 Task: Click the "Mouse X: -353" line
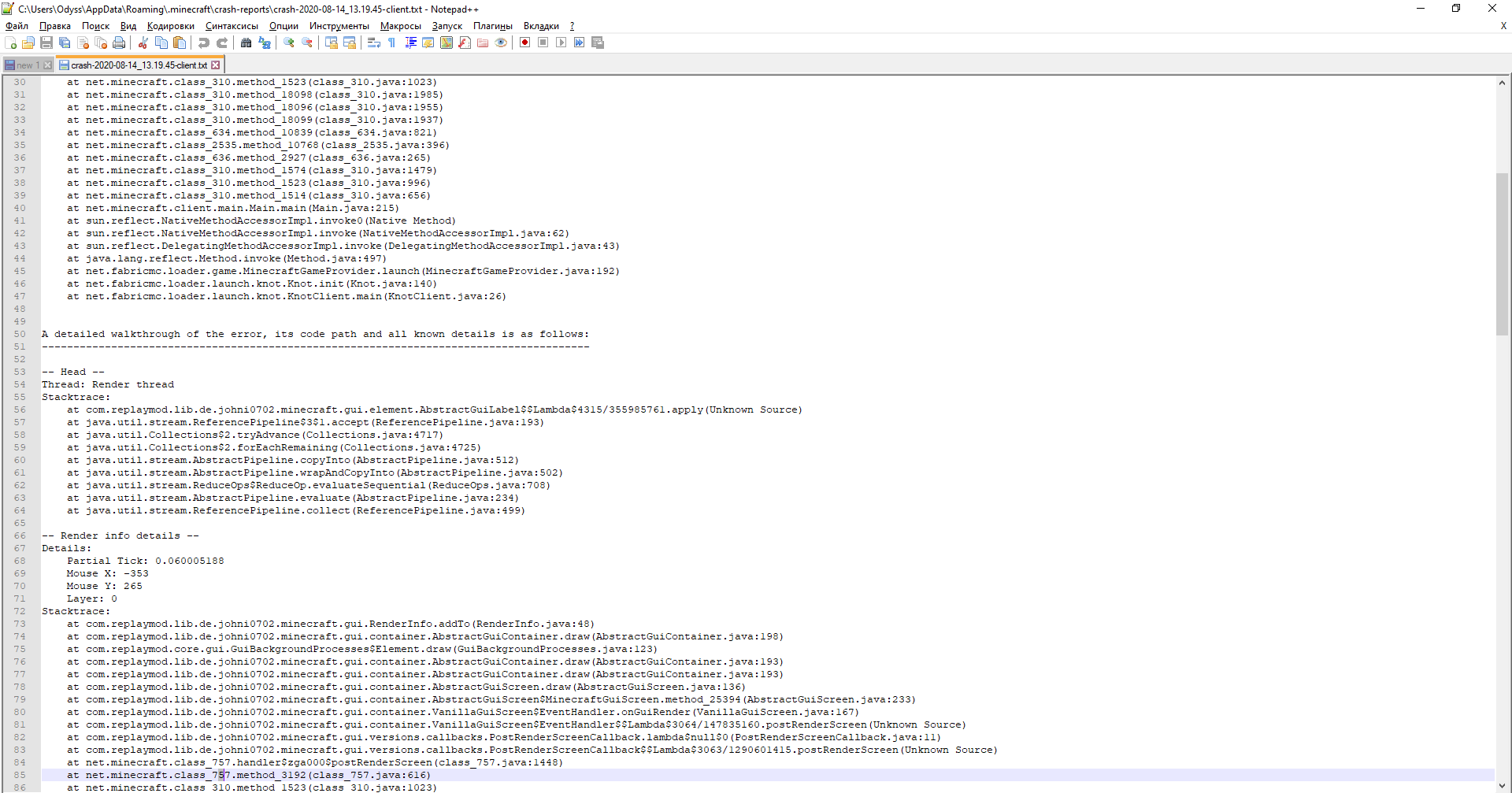108,573
